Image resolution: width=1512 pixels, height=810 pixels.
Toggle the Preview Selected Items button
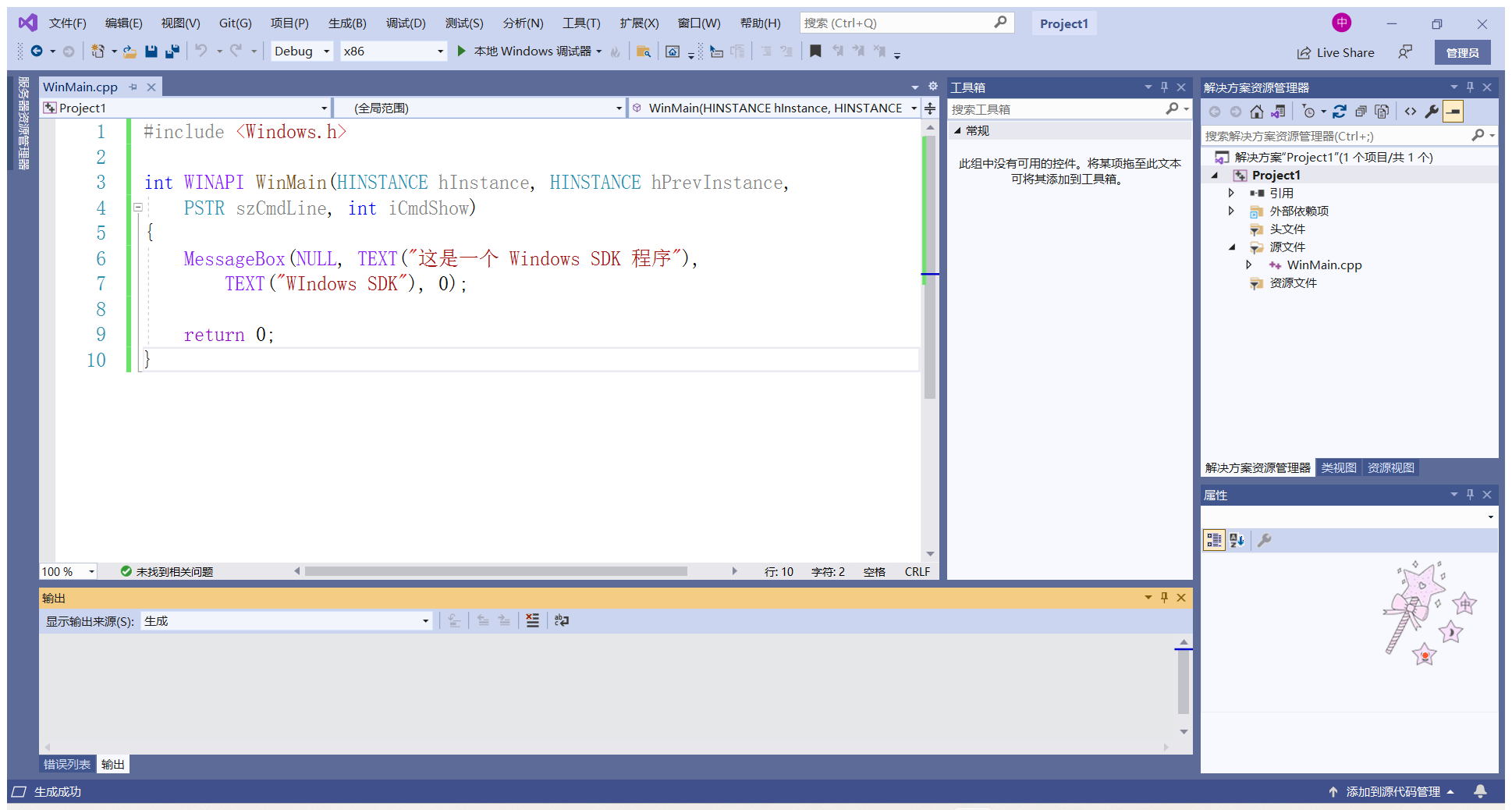(1453, 112)
